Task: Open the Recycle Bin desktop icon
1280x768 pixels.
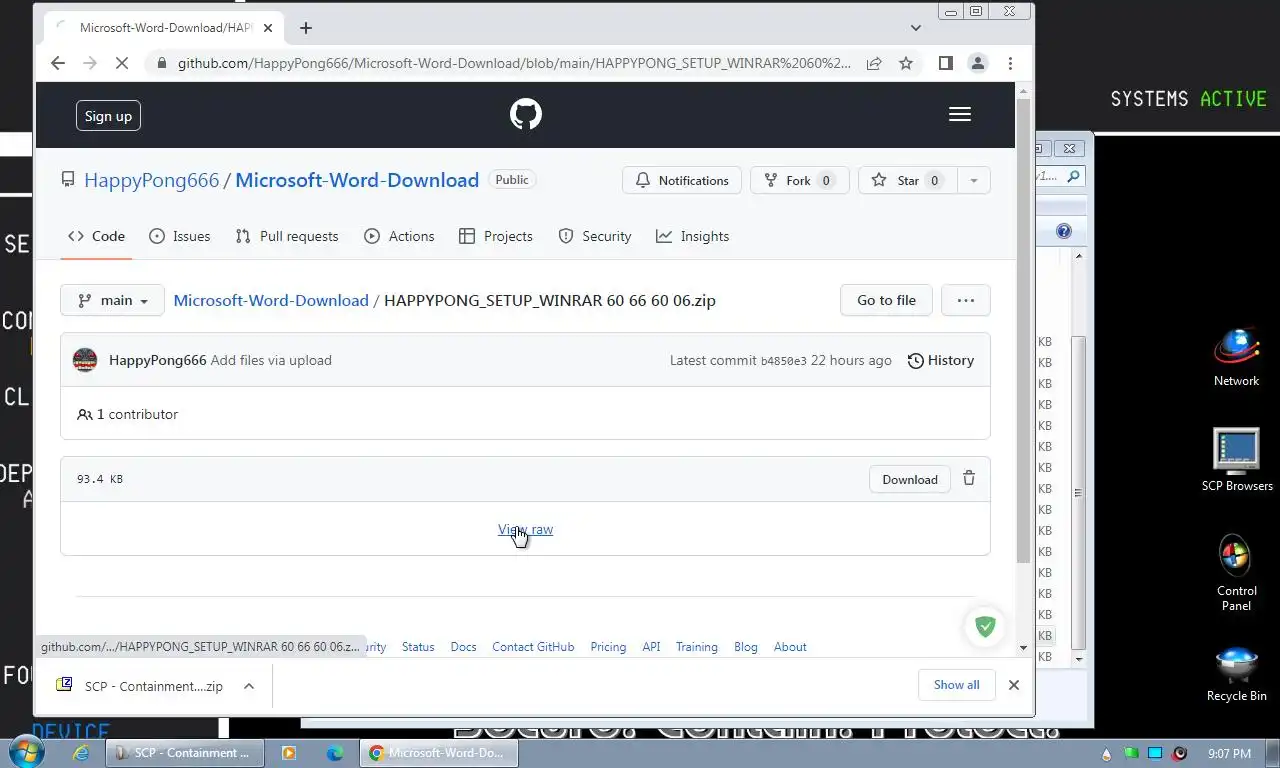Action: (x=1237, y=674)
